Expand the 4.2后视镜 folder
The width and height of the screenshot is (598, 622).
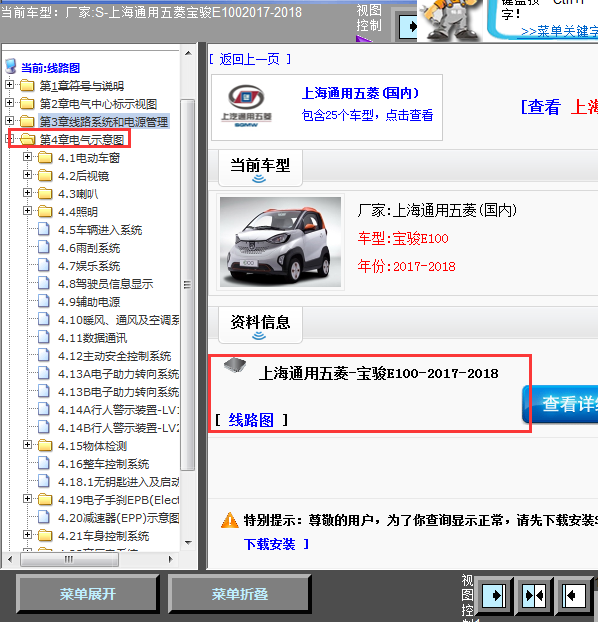coord(27,175)
